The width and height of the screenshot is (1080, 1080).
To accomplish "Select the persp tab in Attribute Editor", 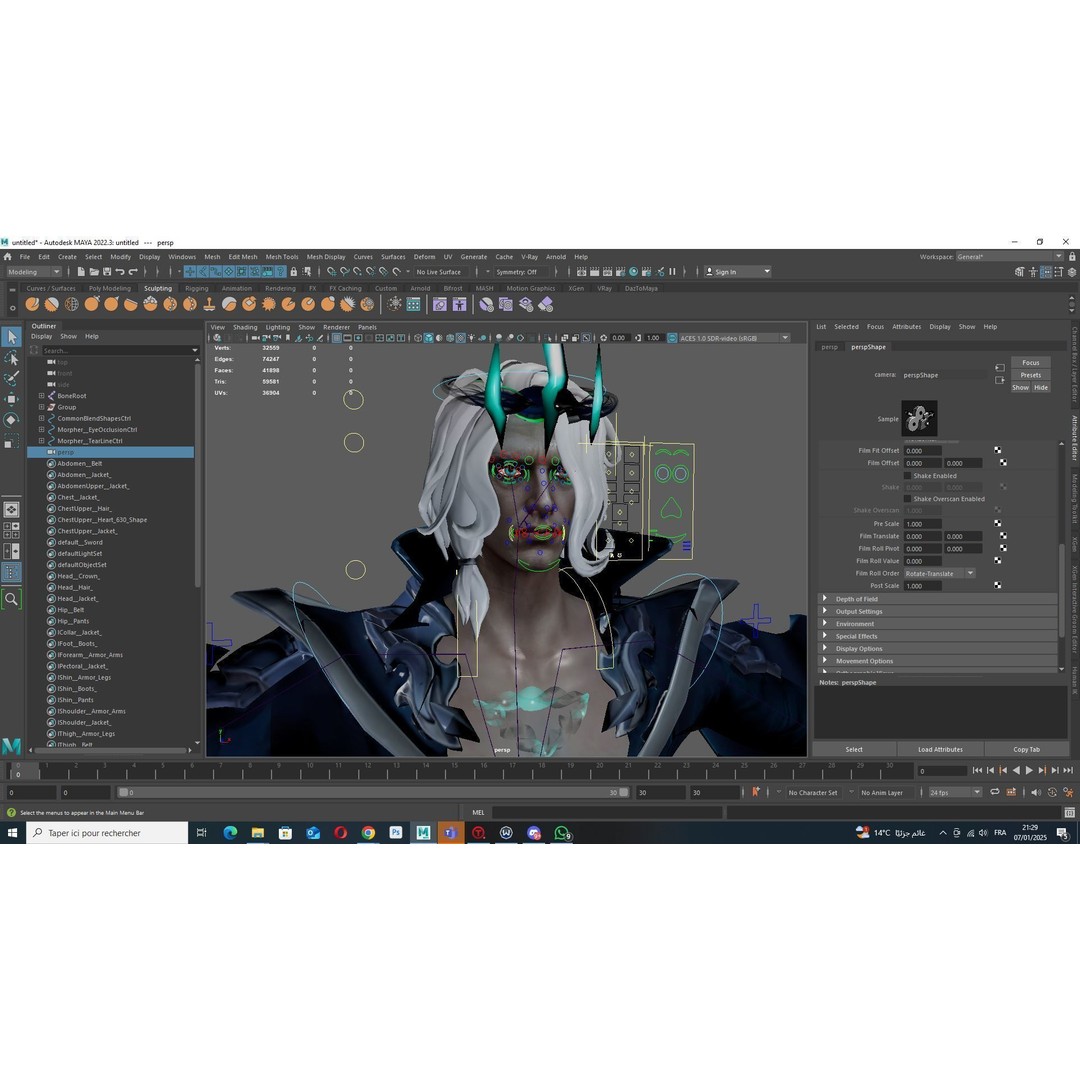I will 829,347.
